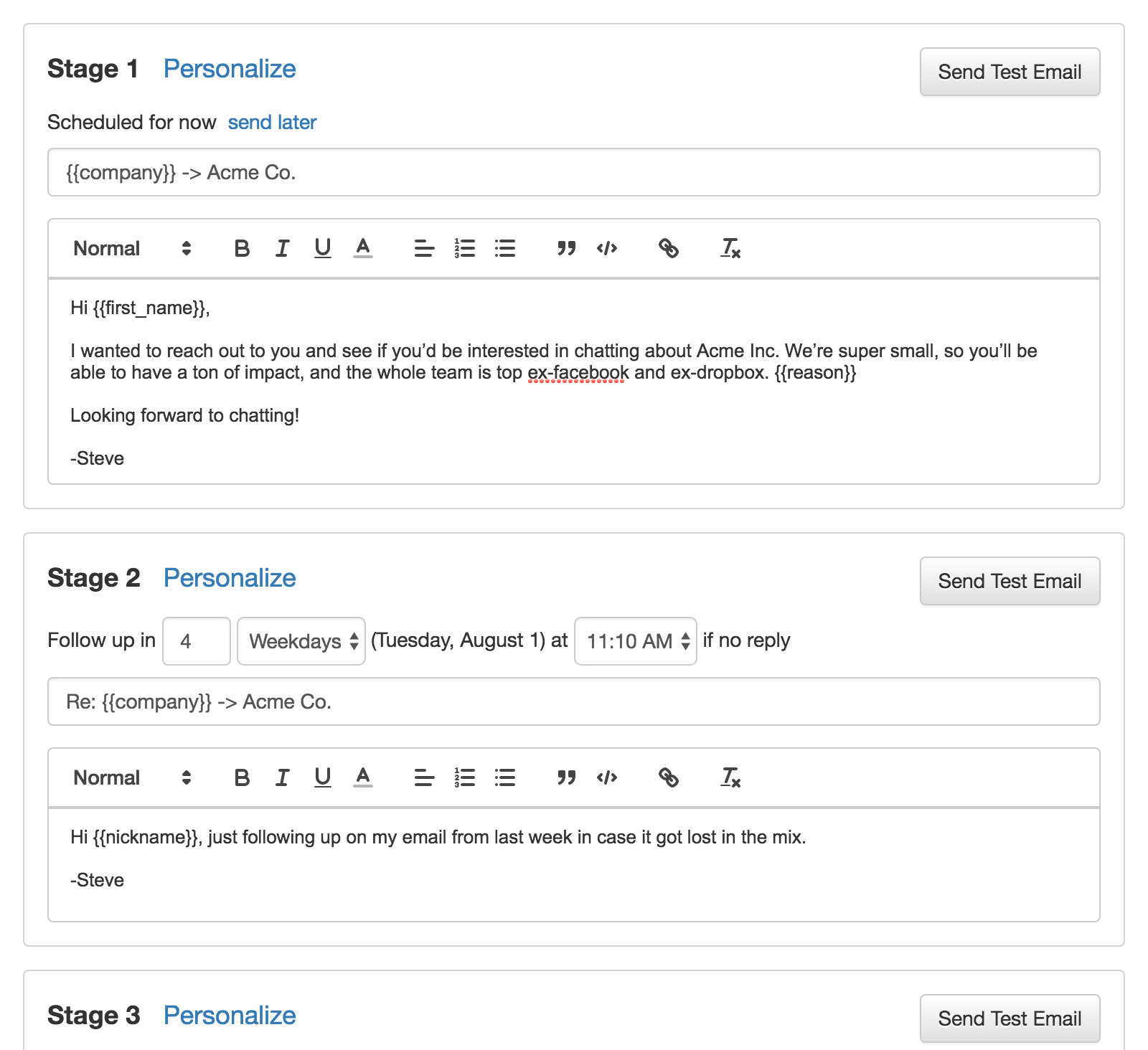
Task: Open the Weekdays dropdown
Action: coord(301,641)
